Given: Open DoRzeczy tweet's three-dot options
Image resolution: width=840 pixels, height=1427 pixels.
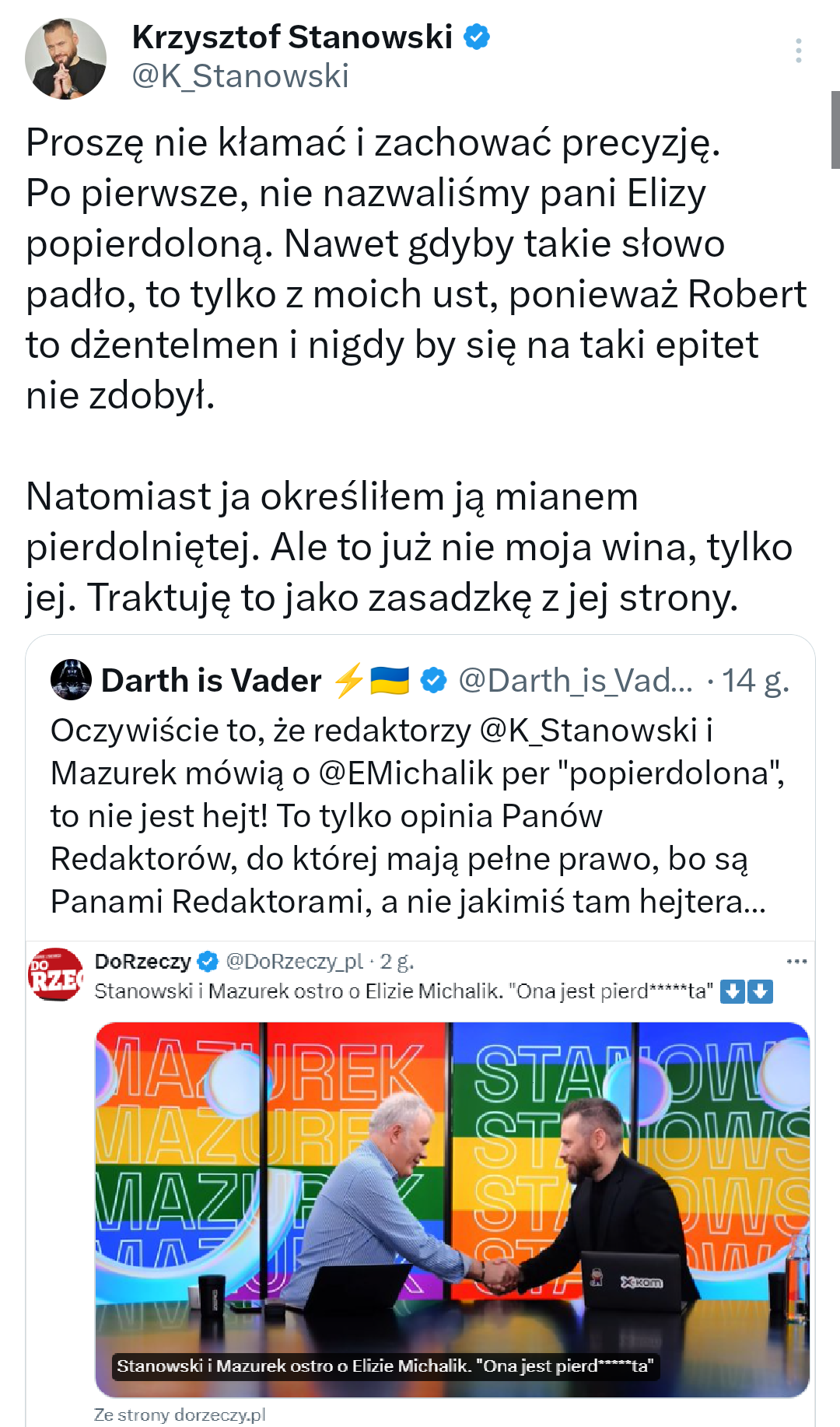Looking at the screenshot, I should tap(796, 962).
